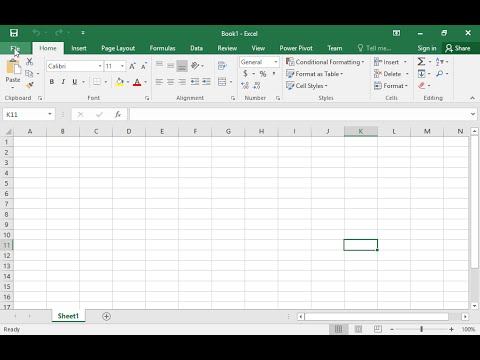Switch to Page Layout view in status bar
The height and width of the screenshot is (360, 480).
tap(358, 329)
